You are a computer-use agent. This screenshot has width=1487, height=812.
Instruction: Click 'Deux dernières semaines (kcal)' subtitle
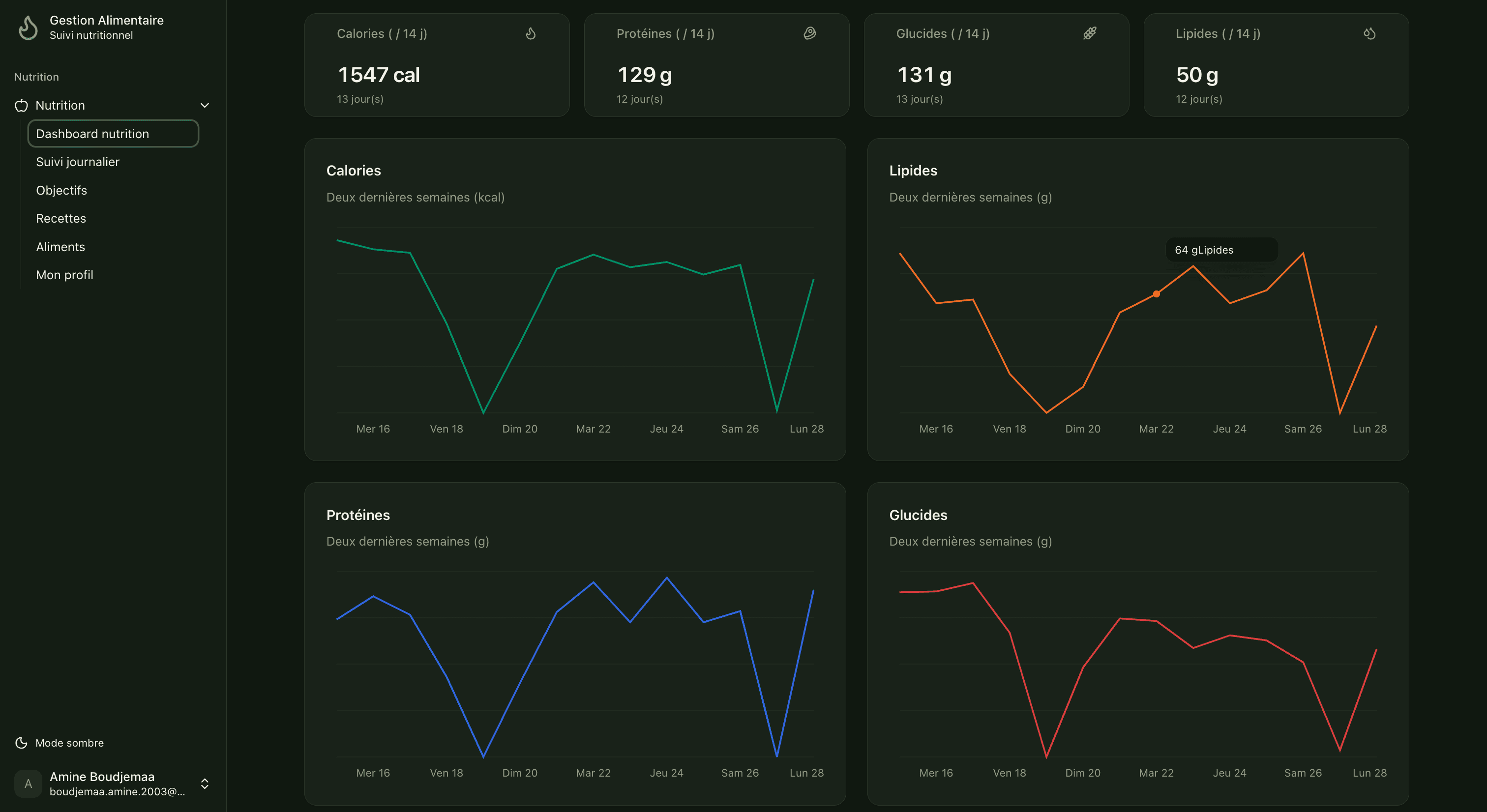415,198
